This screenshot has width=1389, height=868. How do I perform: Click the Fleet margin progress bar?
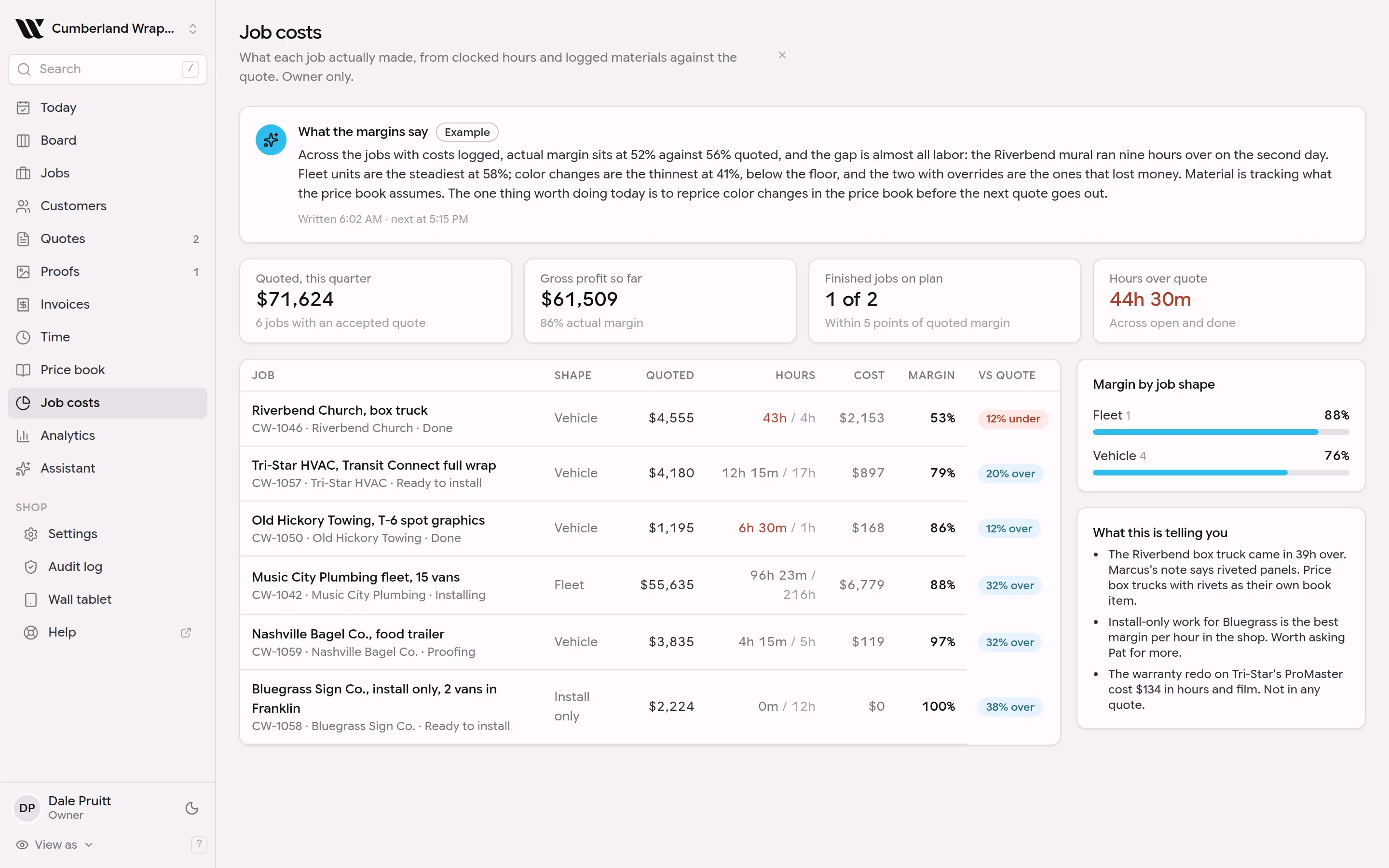coord(1221,432)
